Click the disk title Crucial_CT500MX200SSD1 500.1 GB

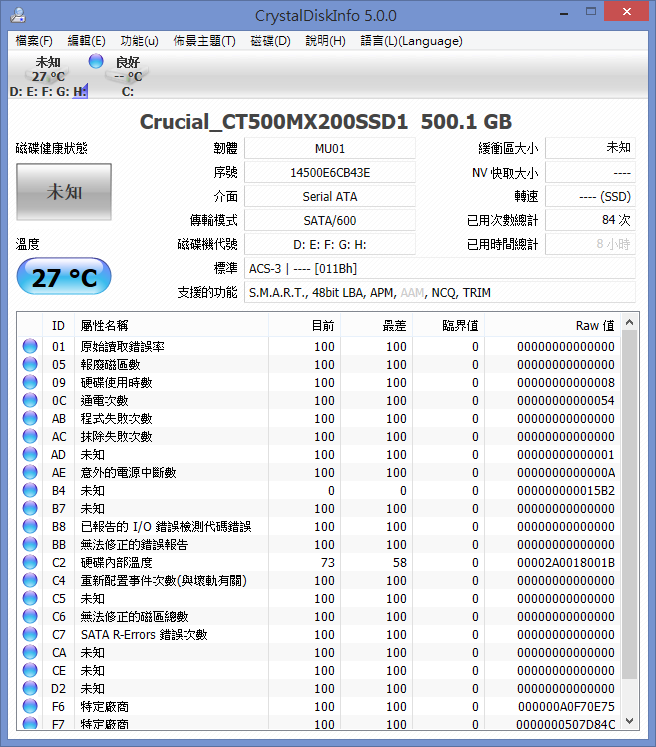coord(326,122)
